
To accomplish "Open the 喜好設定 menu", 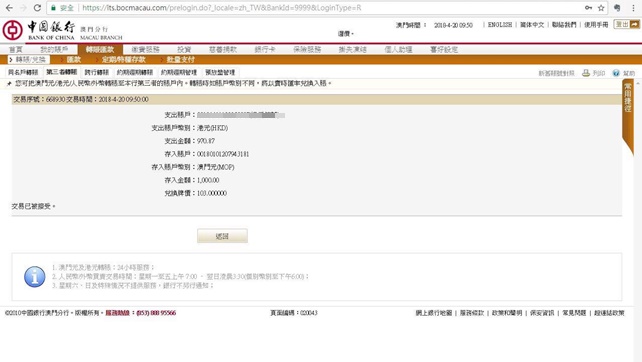I will tap(444, 50).
